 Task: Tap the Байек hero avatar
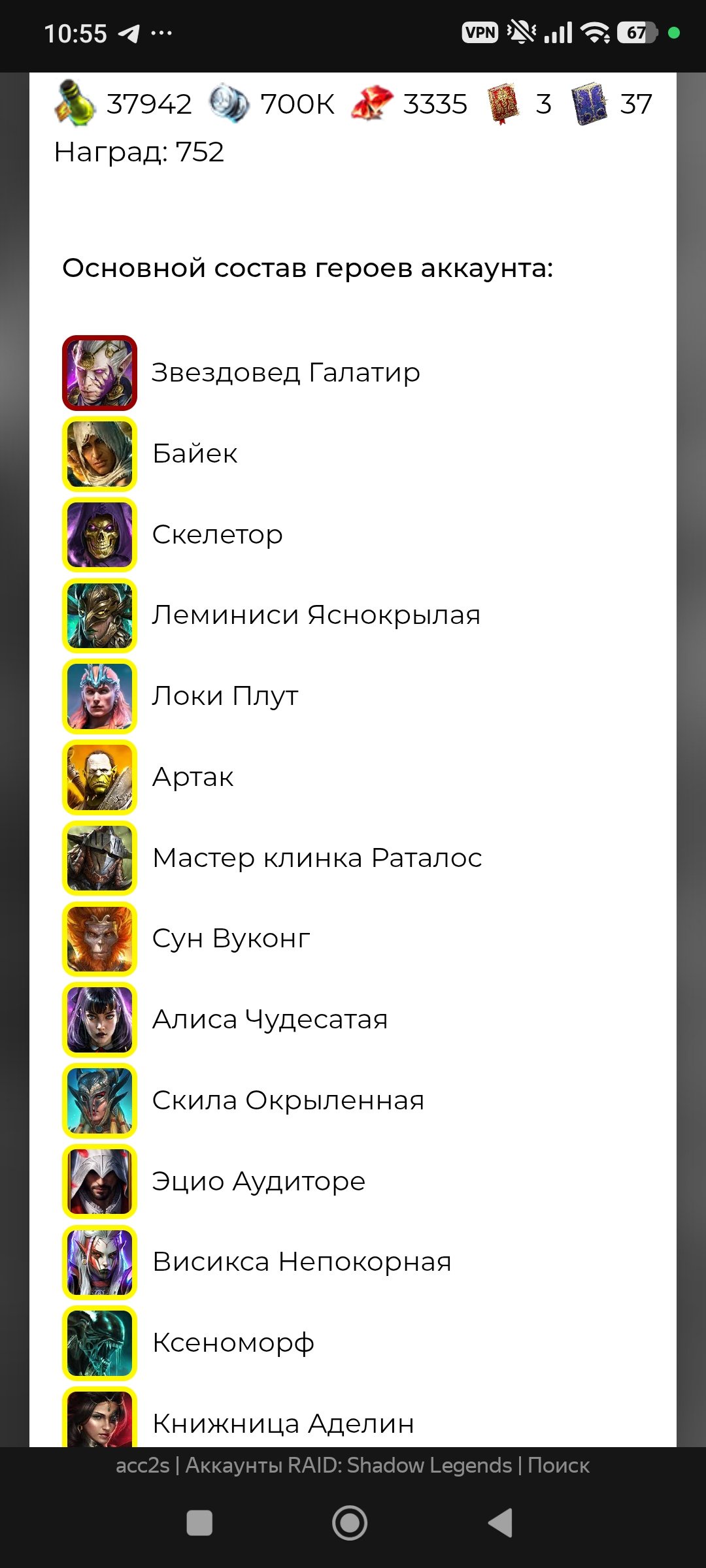point(99,454)
